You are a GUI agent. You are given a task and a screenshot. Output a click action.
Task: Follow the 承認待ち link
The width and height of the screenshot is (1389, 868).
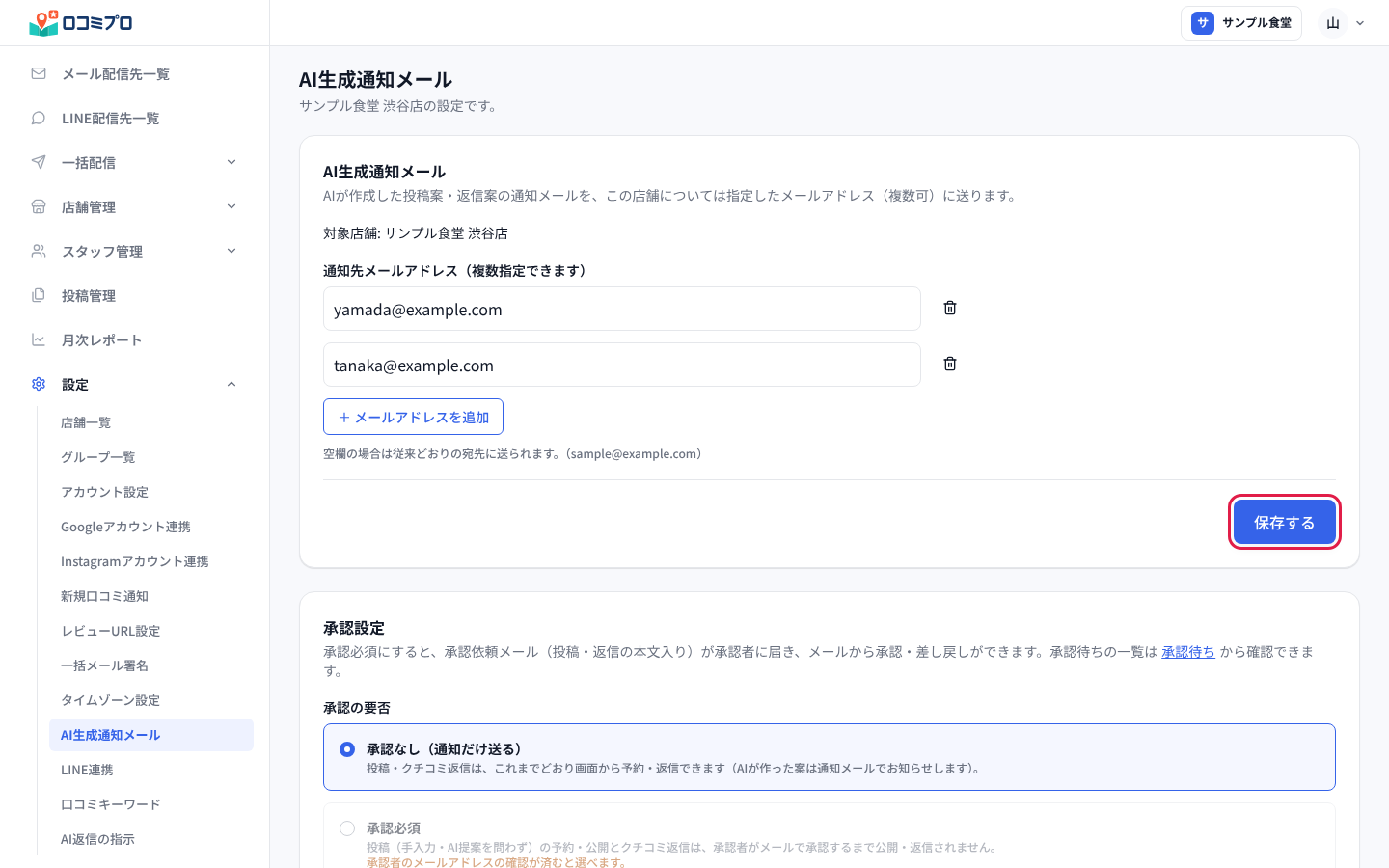1188,652
